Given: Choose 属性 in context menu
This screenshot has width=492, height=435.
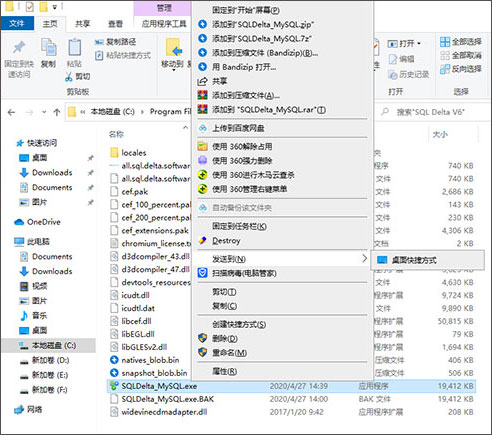Looking at the screenshot, I should [283, 371].
